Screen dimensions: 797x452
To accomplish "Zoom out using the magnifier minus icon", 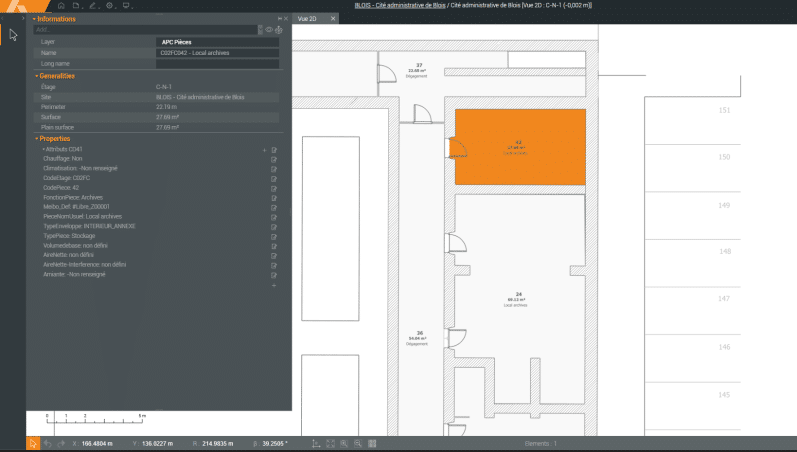I will tap(358, 443).
